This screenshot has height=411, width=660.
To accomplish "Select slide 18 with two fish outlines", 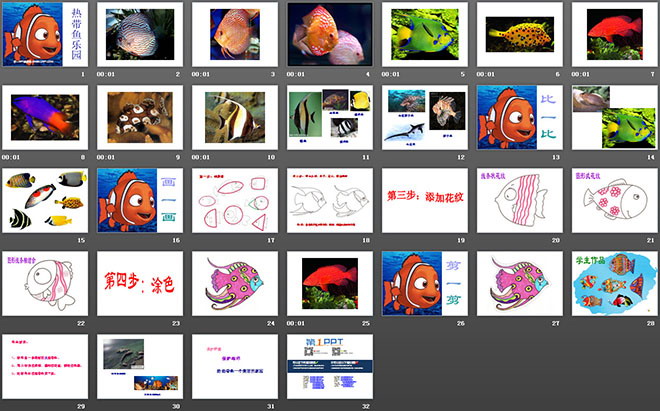I will [330, 200].
